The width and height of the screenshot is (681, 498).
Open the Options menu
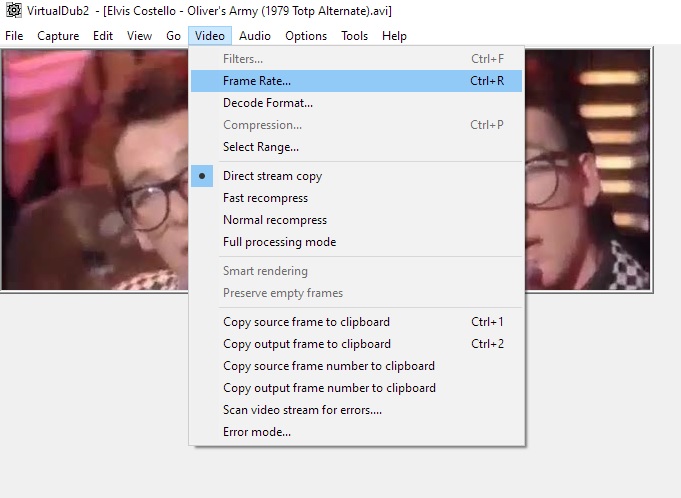pyautogui.click(x=306, y=36)
